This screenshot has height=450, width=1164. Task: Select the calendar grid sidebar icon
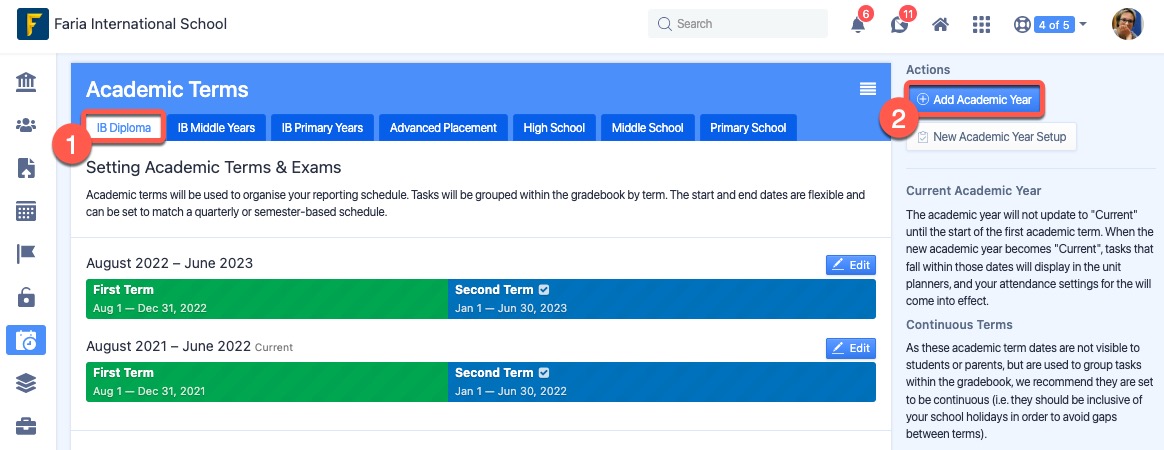[x=26, y=212]
